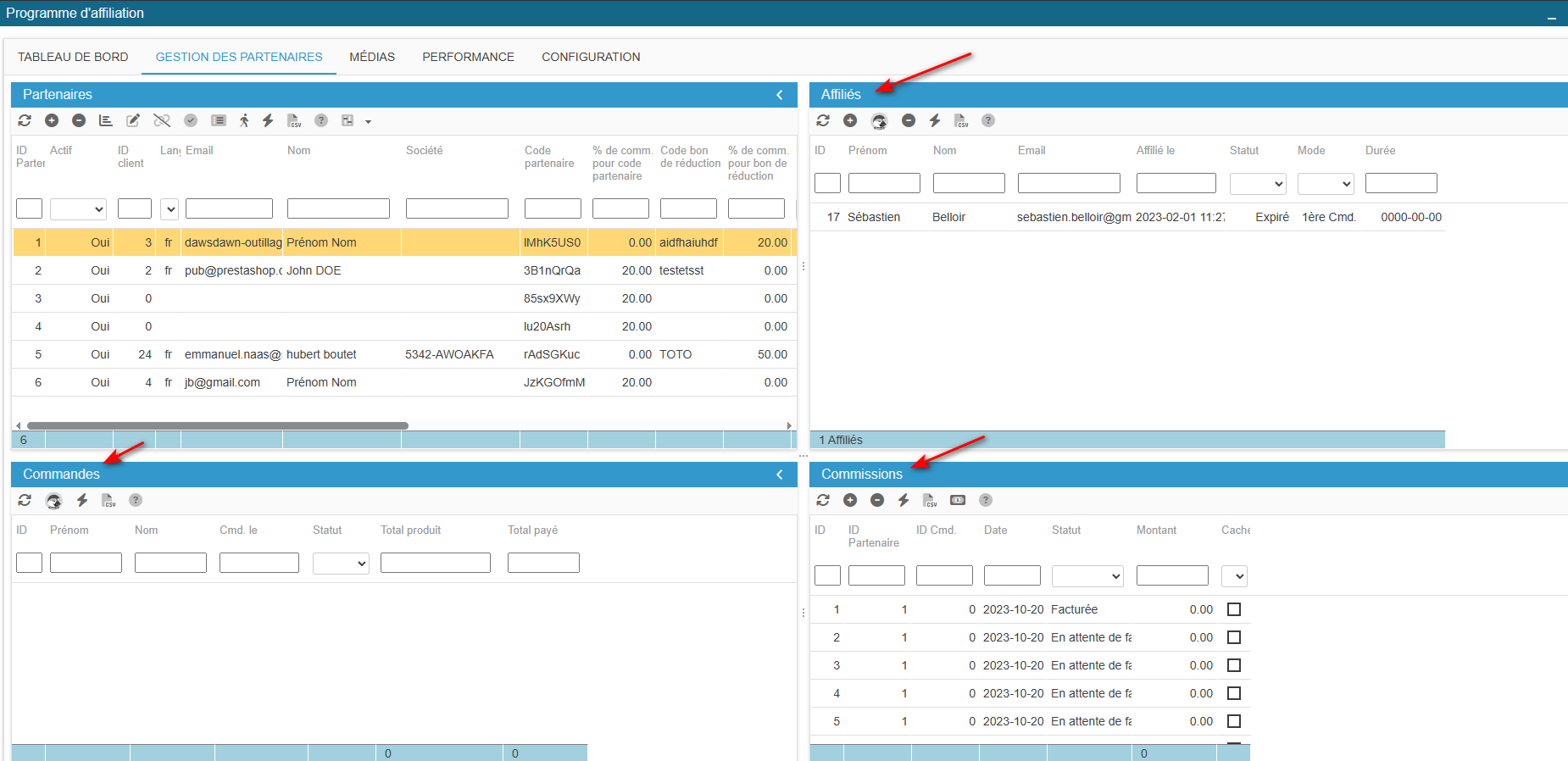1568x761 pixels.
Task: Click the banknote payment icon in Commissions toolbar
Action: (958, 500)
